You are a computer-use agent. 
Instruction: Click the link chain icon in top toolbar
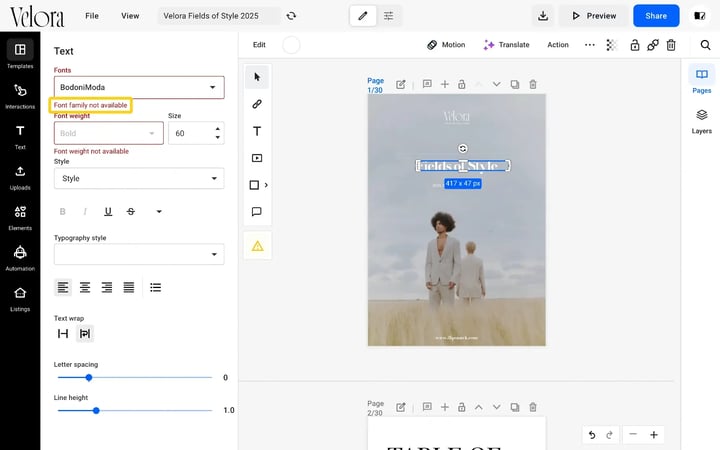652,45
